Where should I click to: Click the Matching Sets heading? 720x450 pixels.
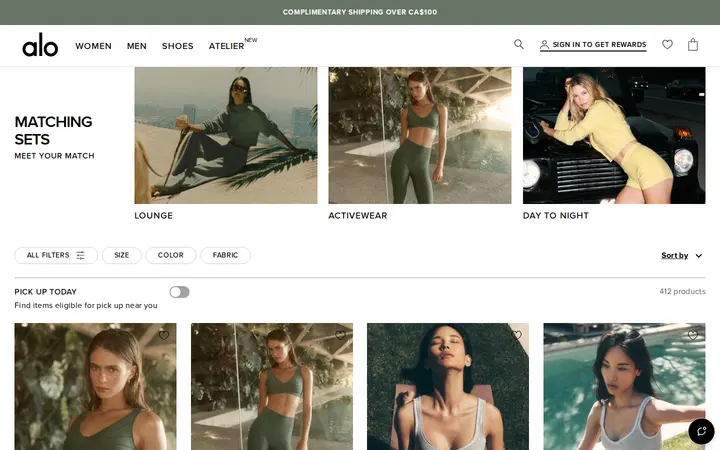click(53, 130)
